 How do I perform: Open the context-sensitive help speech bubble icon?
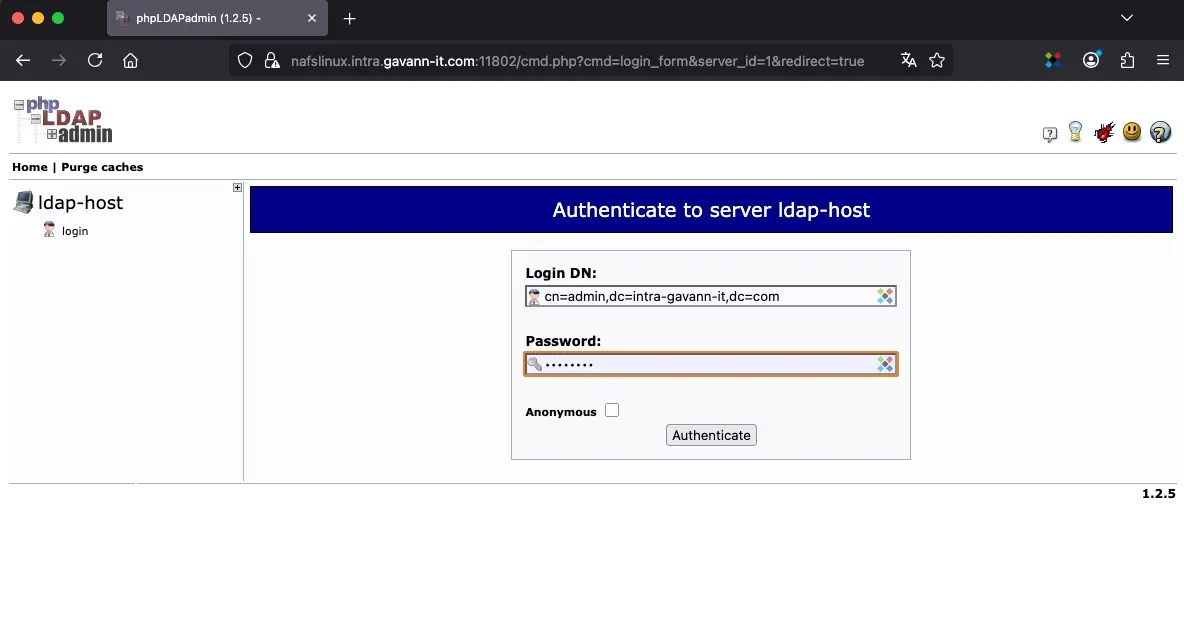click(1049, 132)
